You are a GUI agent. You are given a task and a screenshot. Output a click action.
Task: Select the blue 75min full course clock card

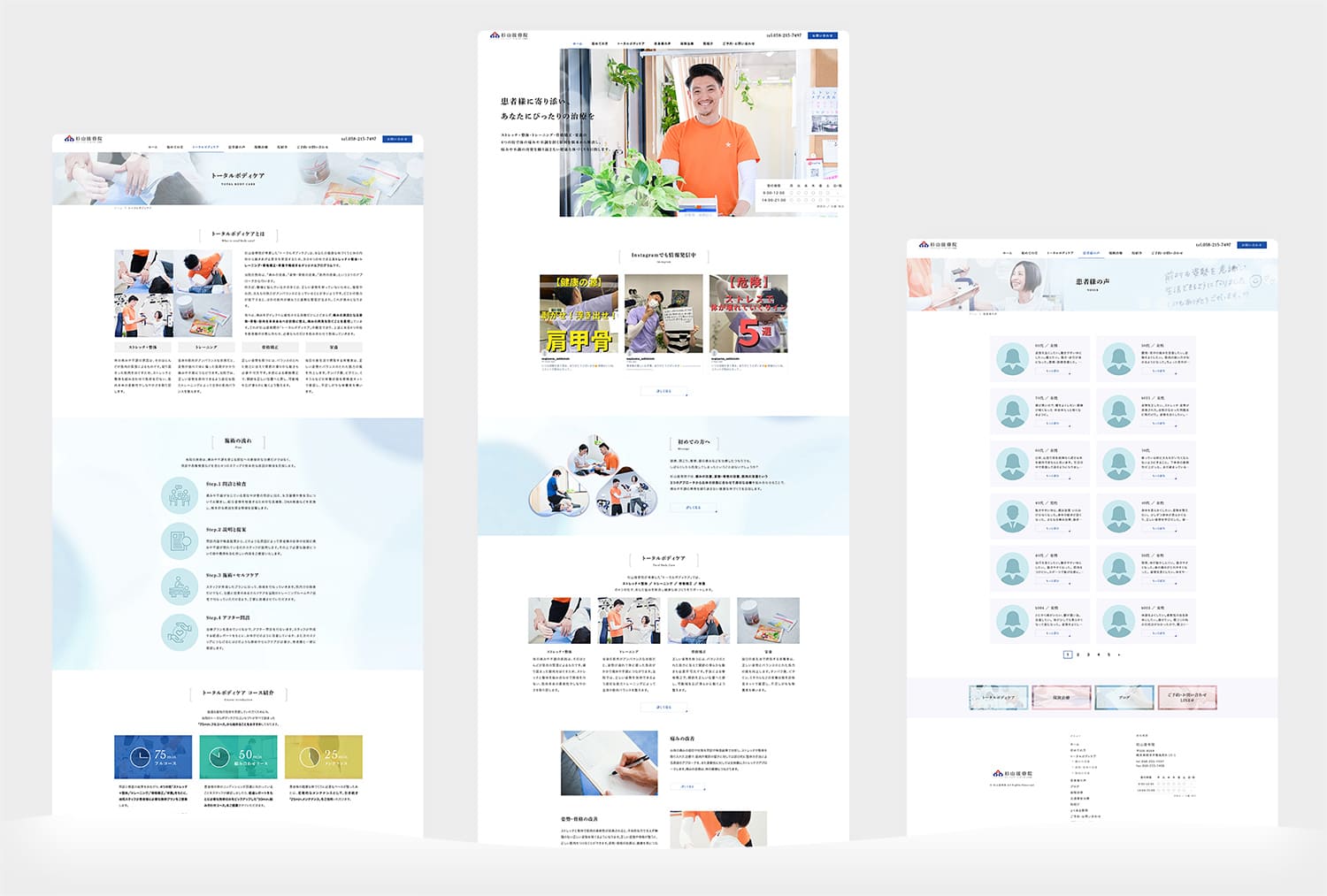(153, 756)
